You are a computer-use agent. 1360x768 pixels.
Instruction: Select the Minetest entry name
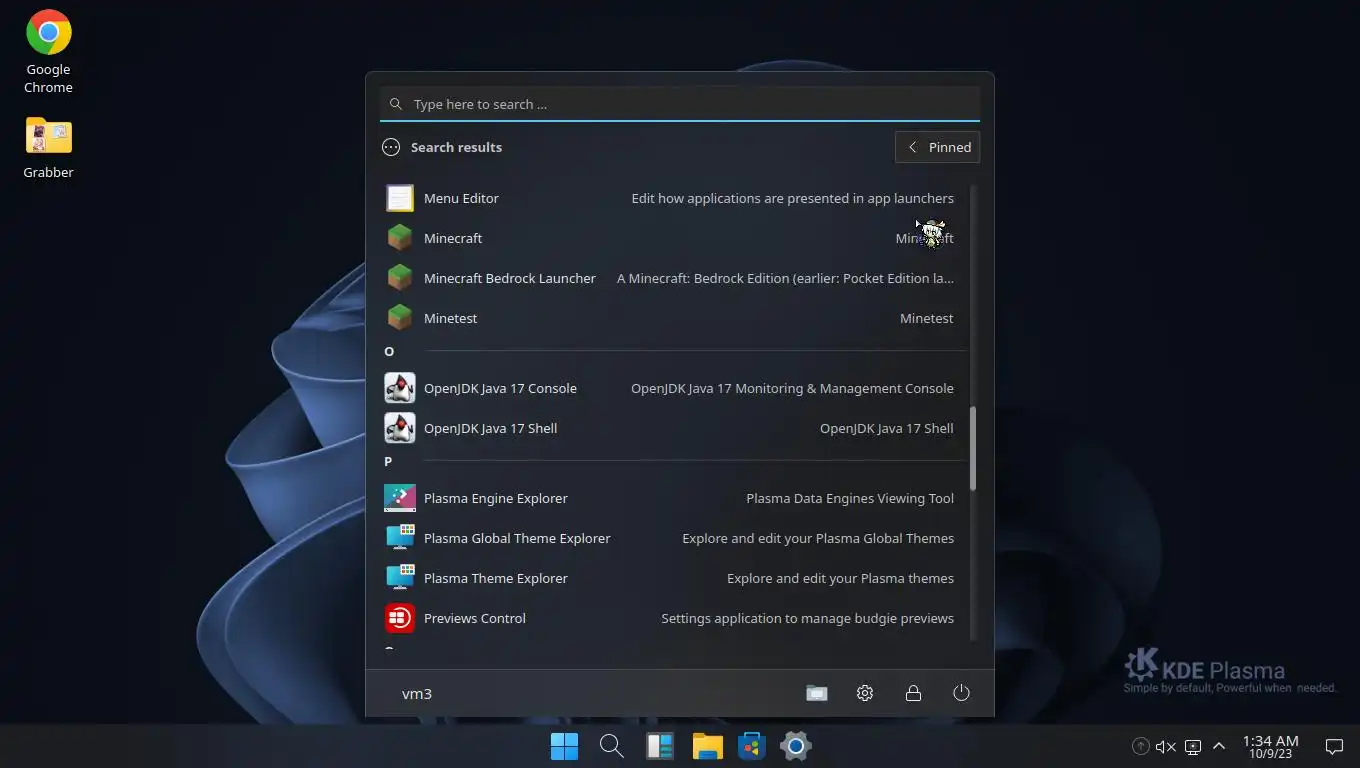click(451, 318)
